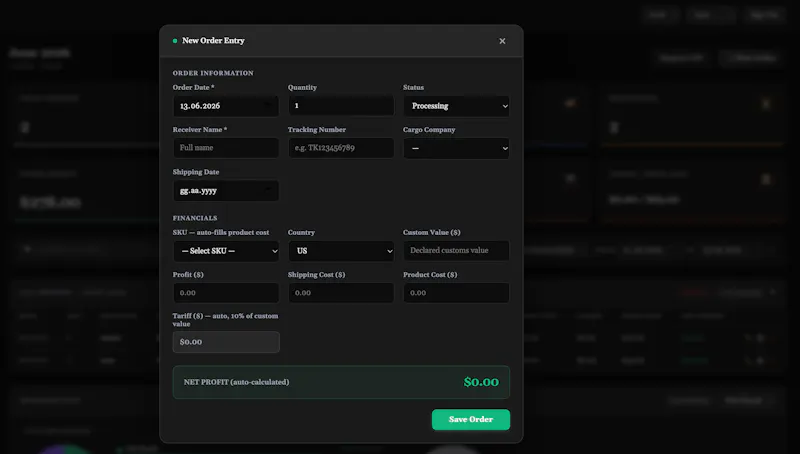Viewport: 800px width, 454px height.
Task: Click the auto-calculated Tariff field
Action: (226, 342)
